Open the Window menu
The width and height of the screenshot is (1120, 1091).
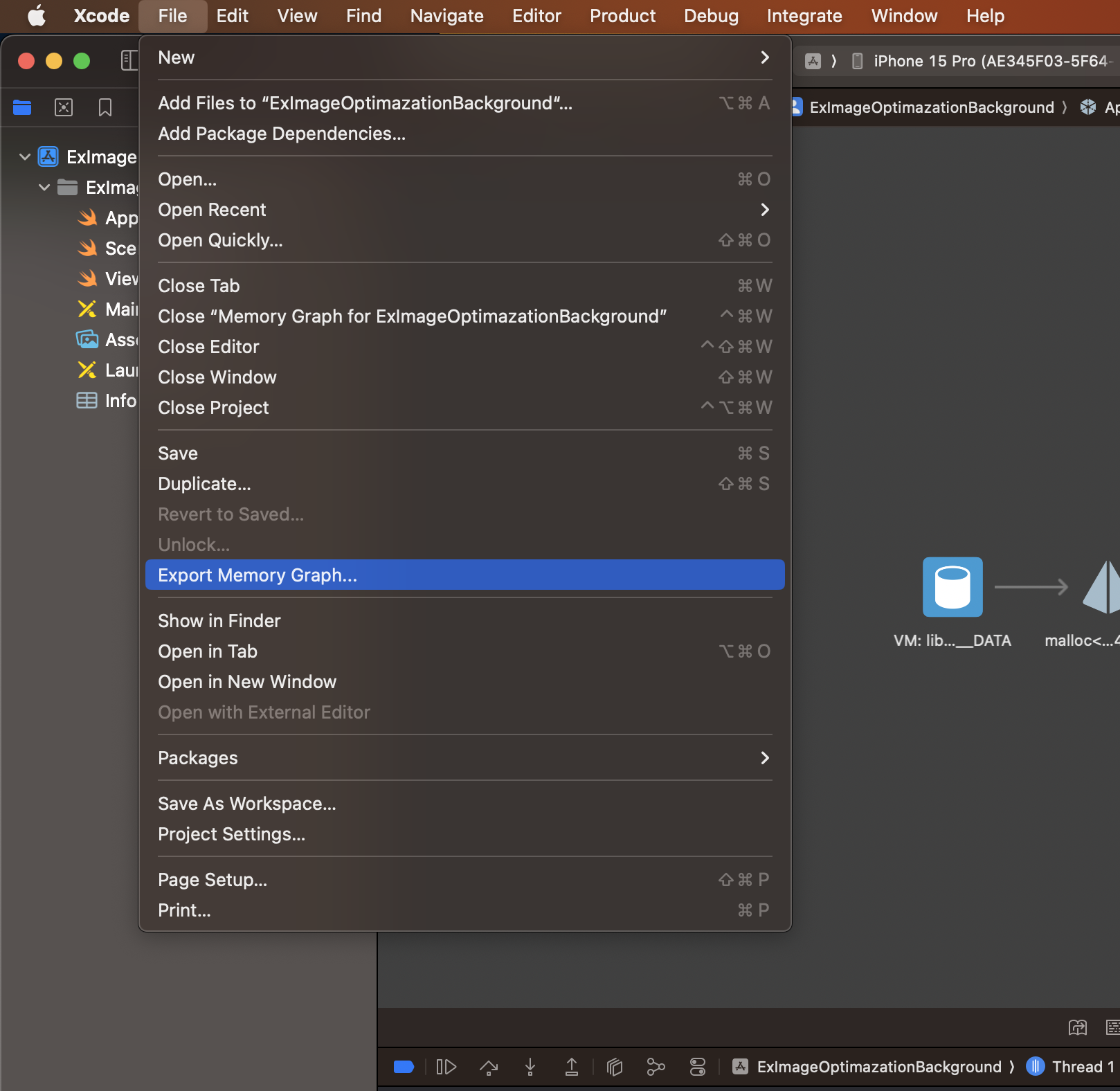[x=904, y=16]
